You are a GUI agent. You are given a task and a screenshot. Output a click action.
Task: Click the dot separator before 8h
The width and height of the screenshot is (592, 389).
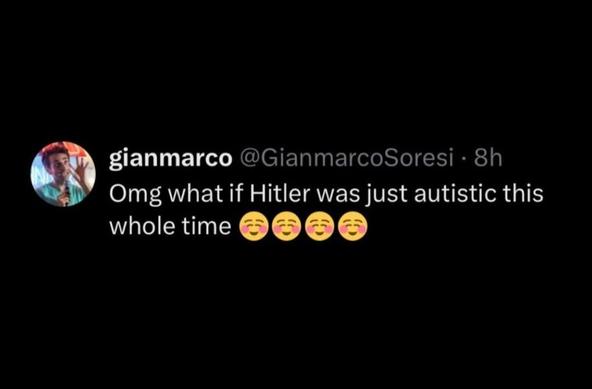[x=464, y=159]
